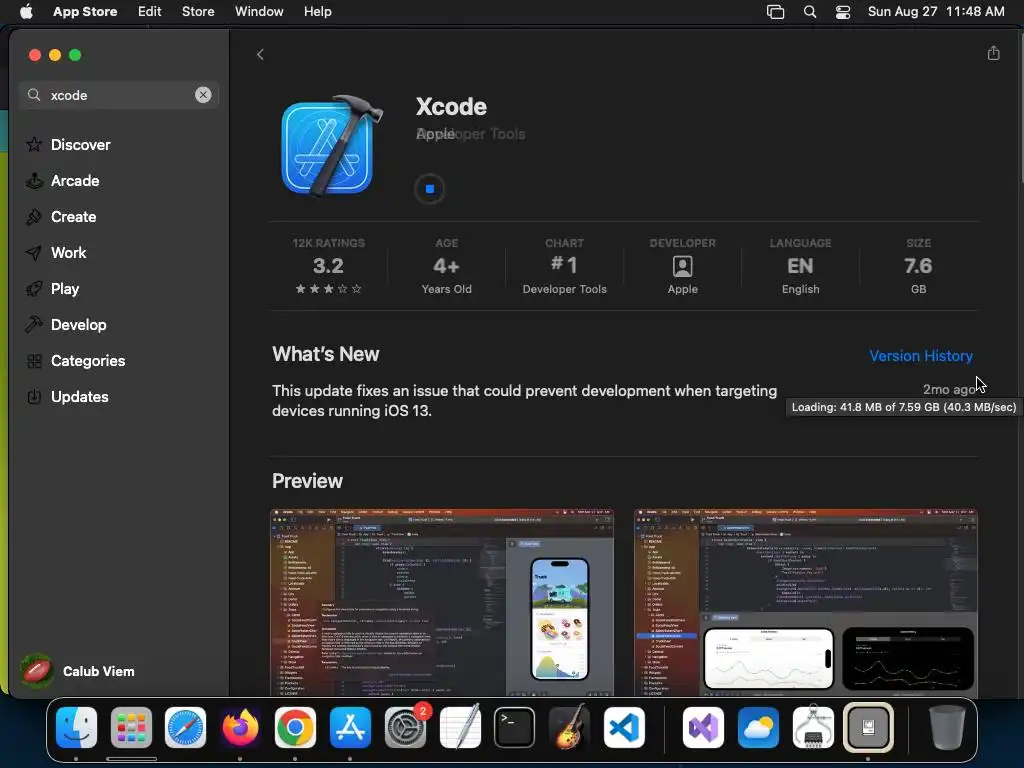The height and width of the screenshot is (768, 1024).
Task: Open TextEdit from the Dock
Action: click(460, 727)
